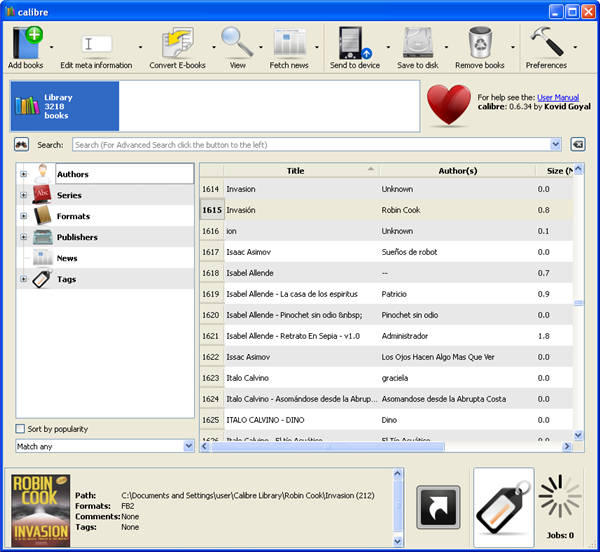Click the Remove books trash icon
600x552 pixels.
tap(480, 44)
